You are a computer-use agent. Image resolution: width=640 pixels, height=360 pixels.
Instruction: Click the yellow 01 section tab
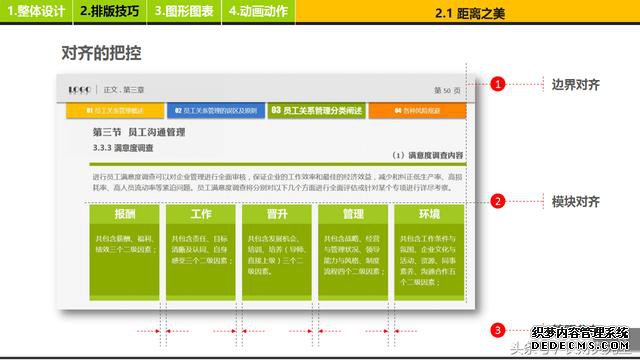click(x=115, y=111)
